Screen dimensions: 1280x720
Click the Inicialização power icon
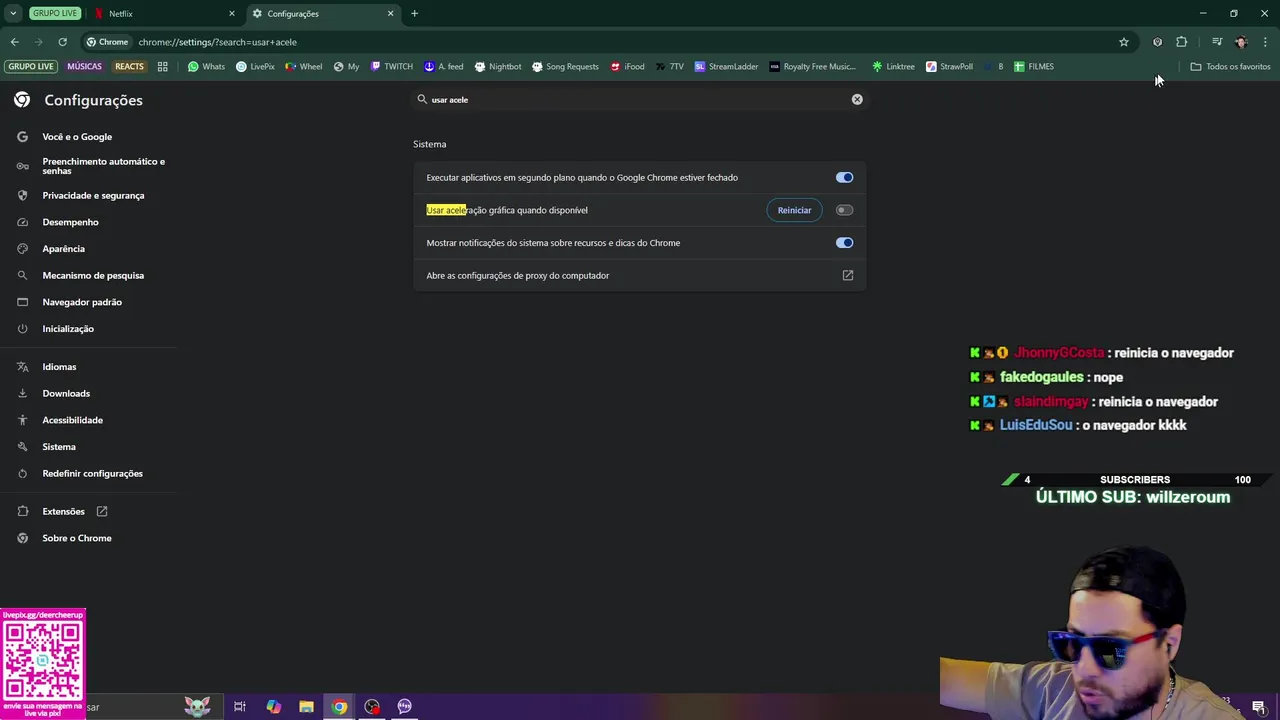tap(22, 329)
